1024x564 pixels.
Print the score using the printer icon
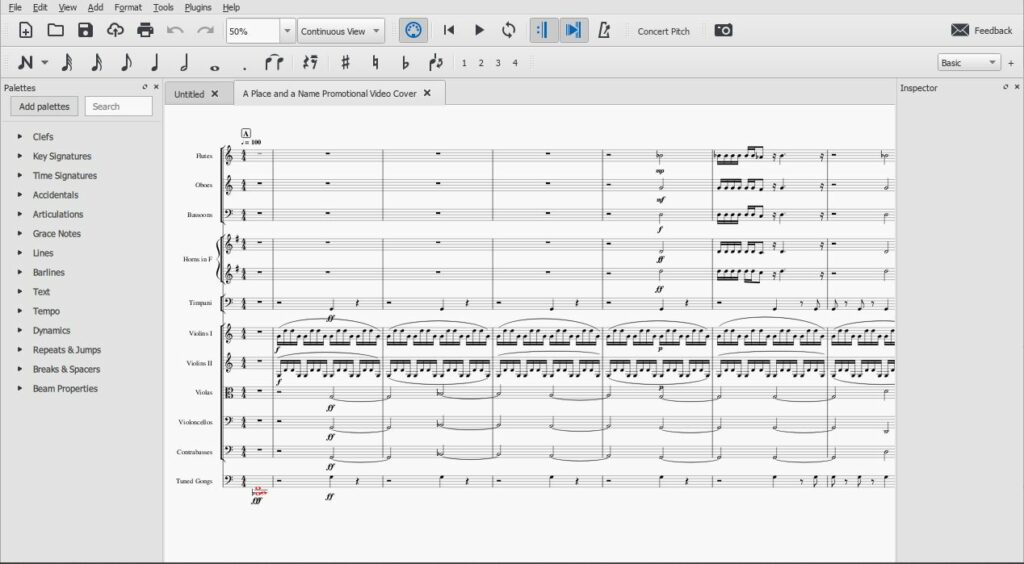click(x=146, y=31)
